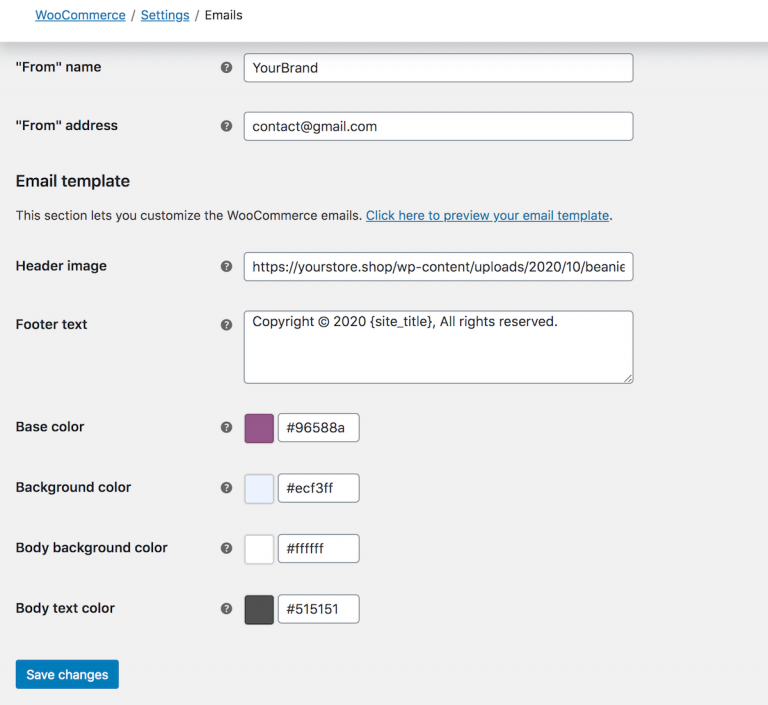768x705 pixels.
Task: Navigate to Settings in the breadcrumb
Action: 164,15
